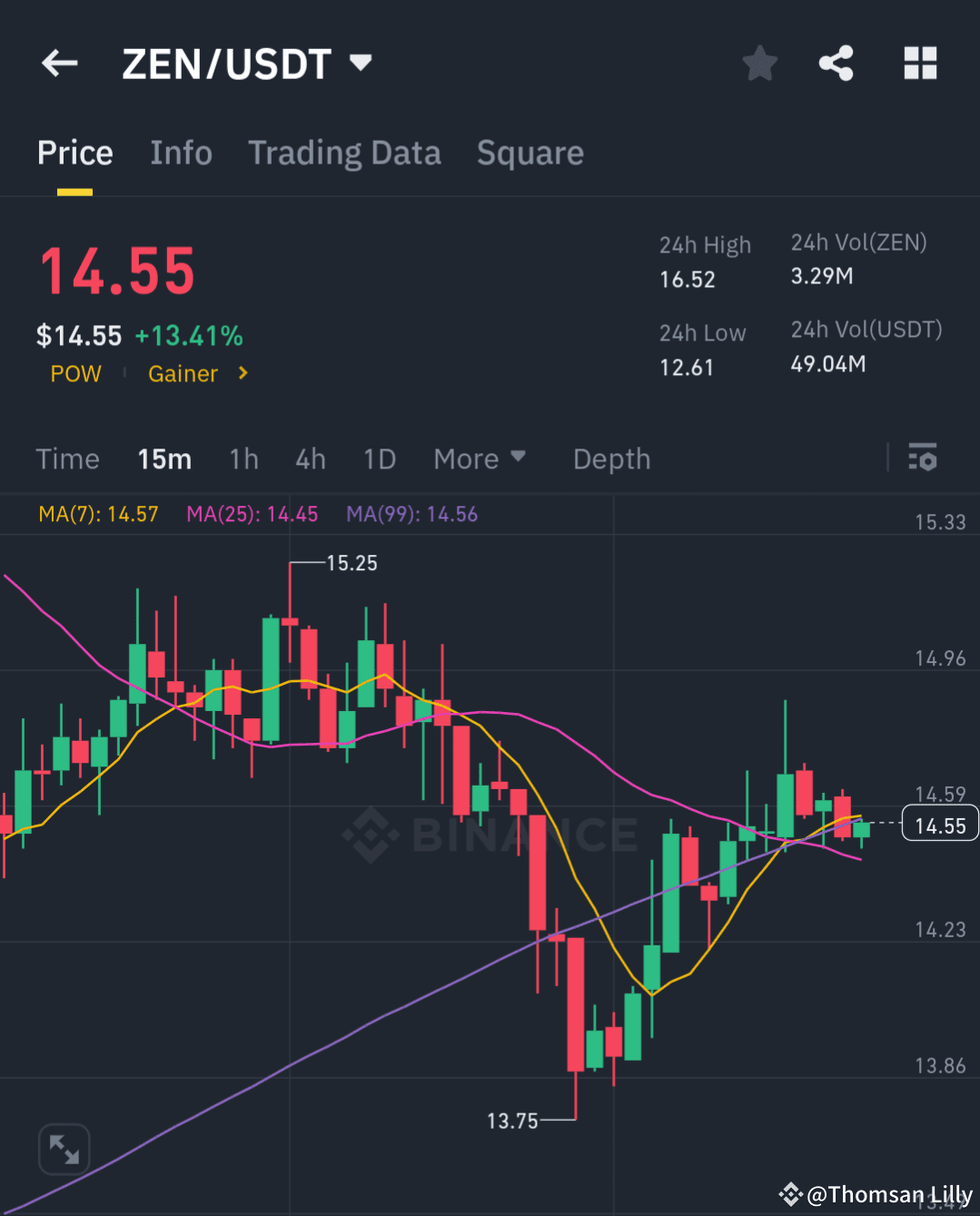Expand chart to fullscreen view
980x1216 pixels.
point(64,1148)
